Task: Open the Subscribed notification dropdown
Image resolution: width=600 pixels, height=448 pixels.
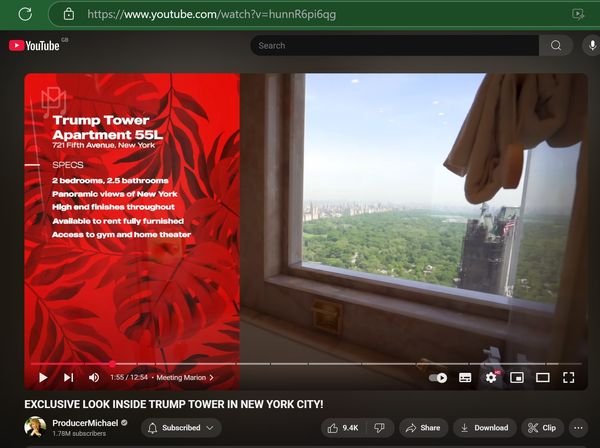Action: 181,428
